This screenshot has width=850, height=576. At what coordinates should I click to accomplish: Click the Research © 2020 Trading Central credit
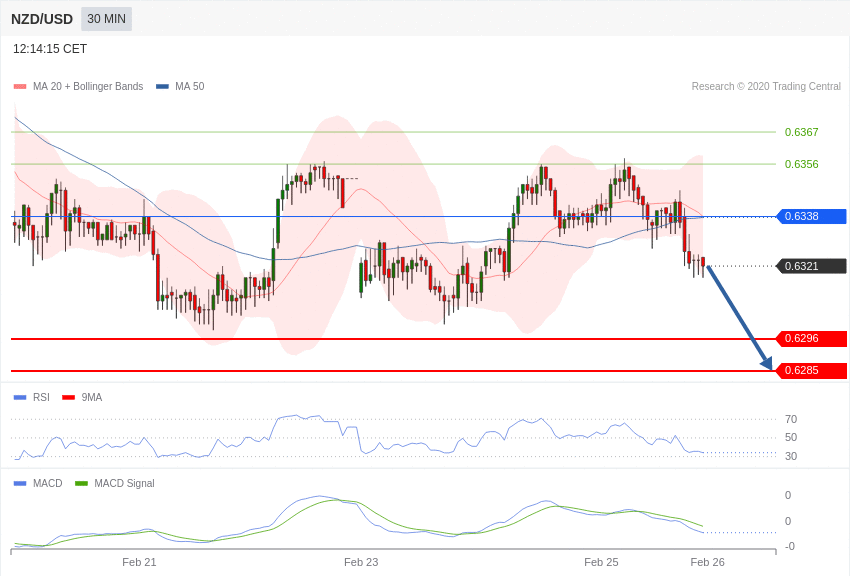766,86
